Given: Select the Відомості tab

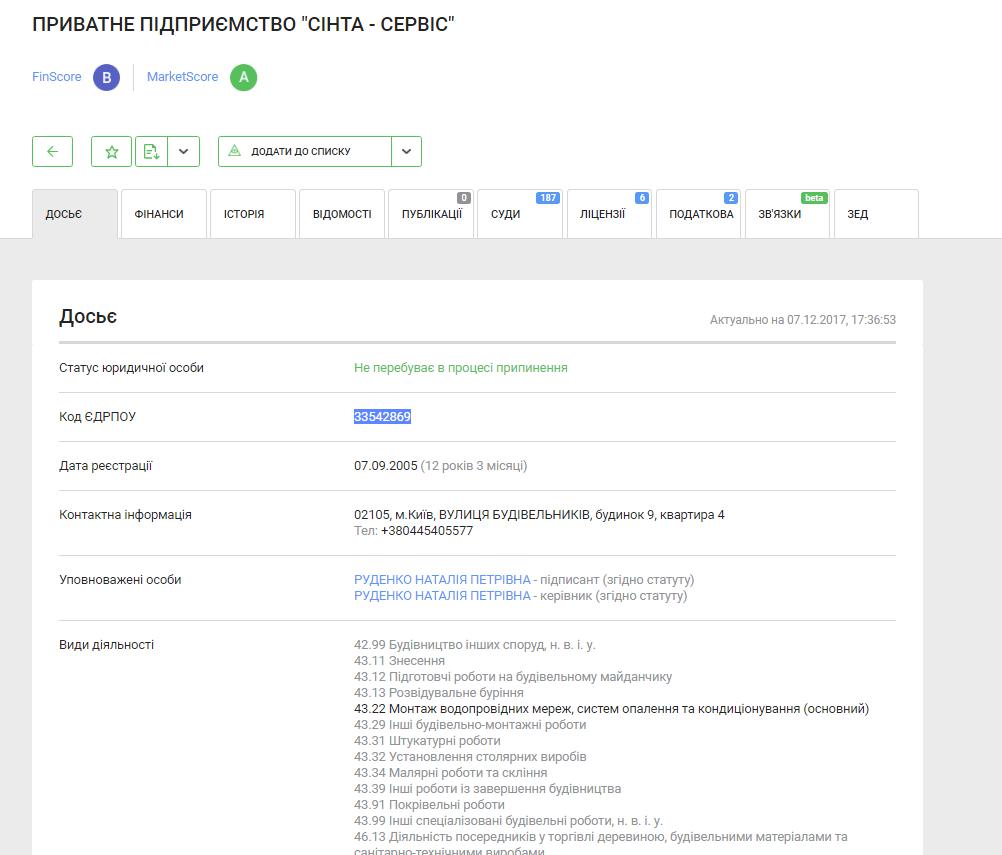Looking at the screenshot, I should coord(341,214).
